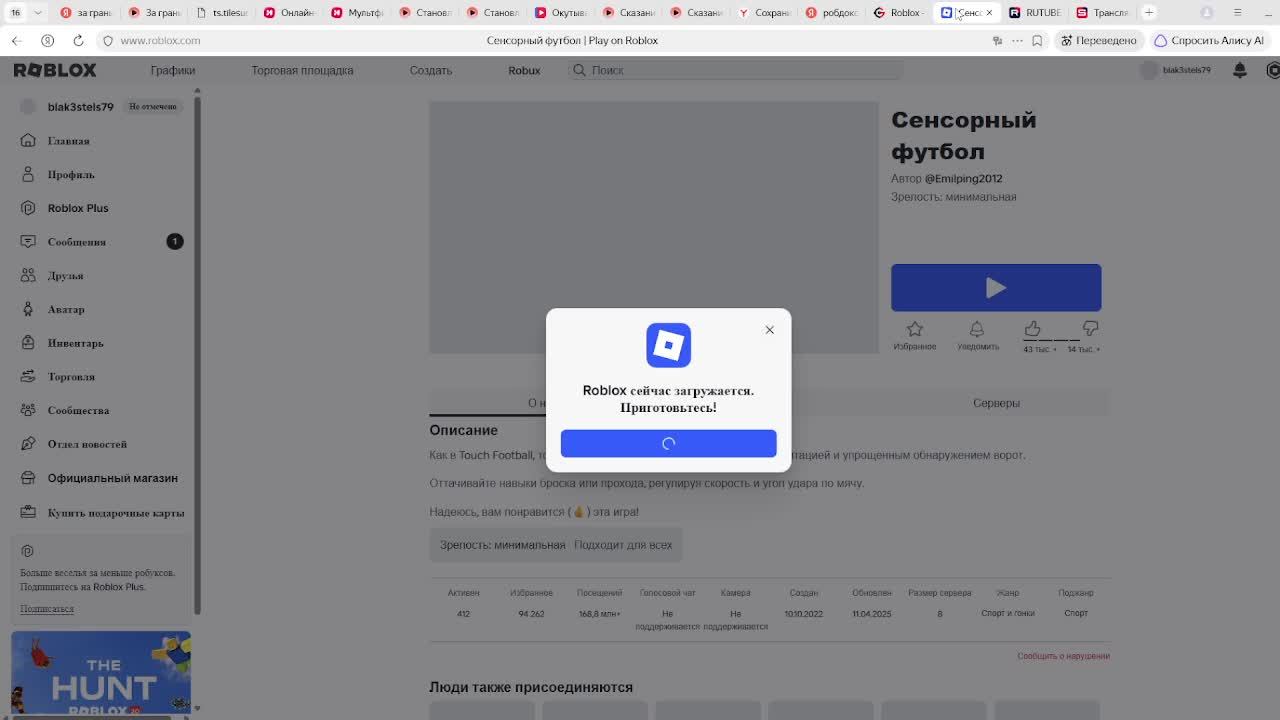Click the Сообщества sidebar icon
1280x720 pixels.
coord(28,410)
